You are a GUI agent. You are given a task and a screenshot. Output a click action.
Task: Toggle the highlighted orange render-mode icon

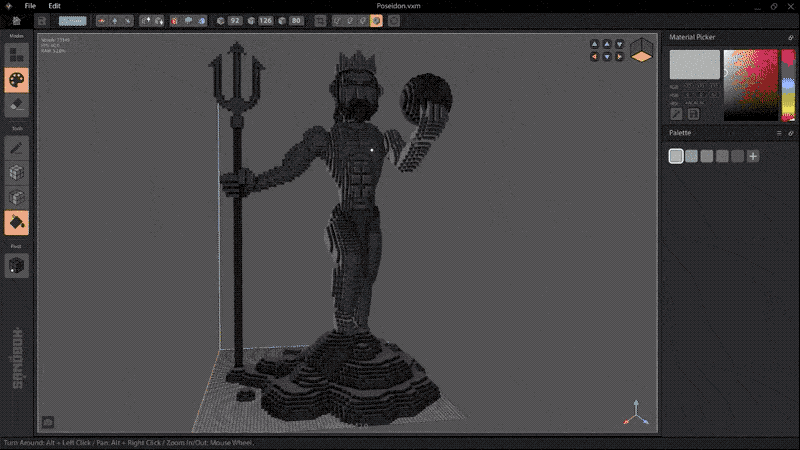[x=376, y=21]
